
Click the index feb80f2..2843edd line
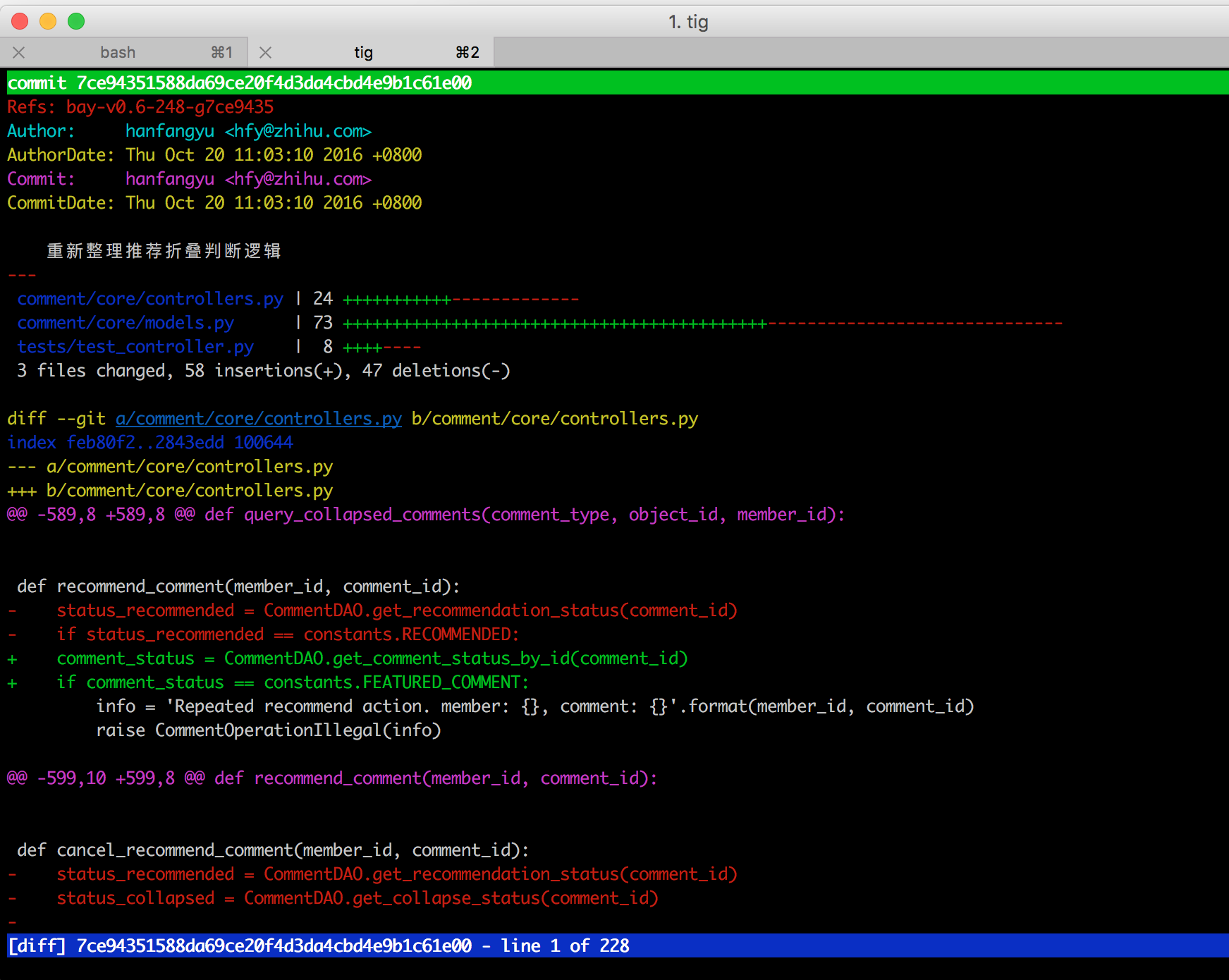(150, 443)
